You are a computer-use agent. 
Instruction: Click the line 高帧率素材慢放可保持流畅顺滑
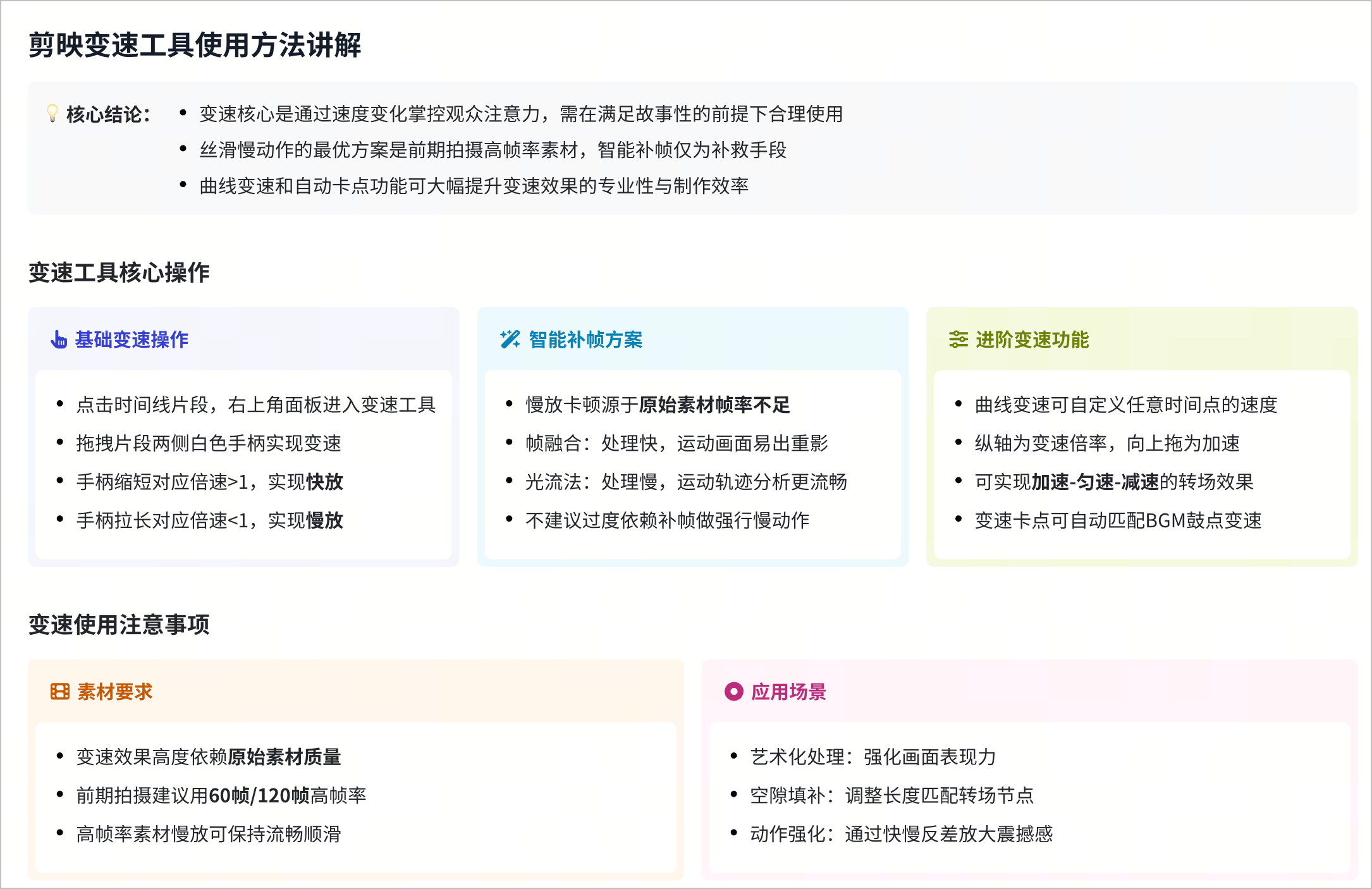209,834
